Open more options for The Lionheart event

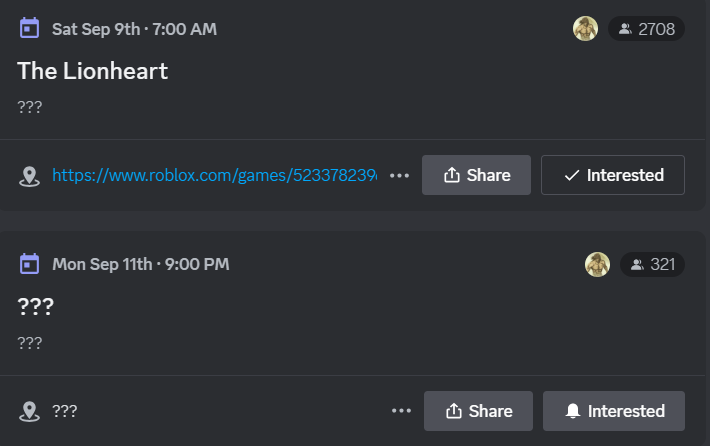400,176
